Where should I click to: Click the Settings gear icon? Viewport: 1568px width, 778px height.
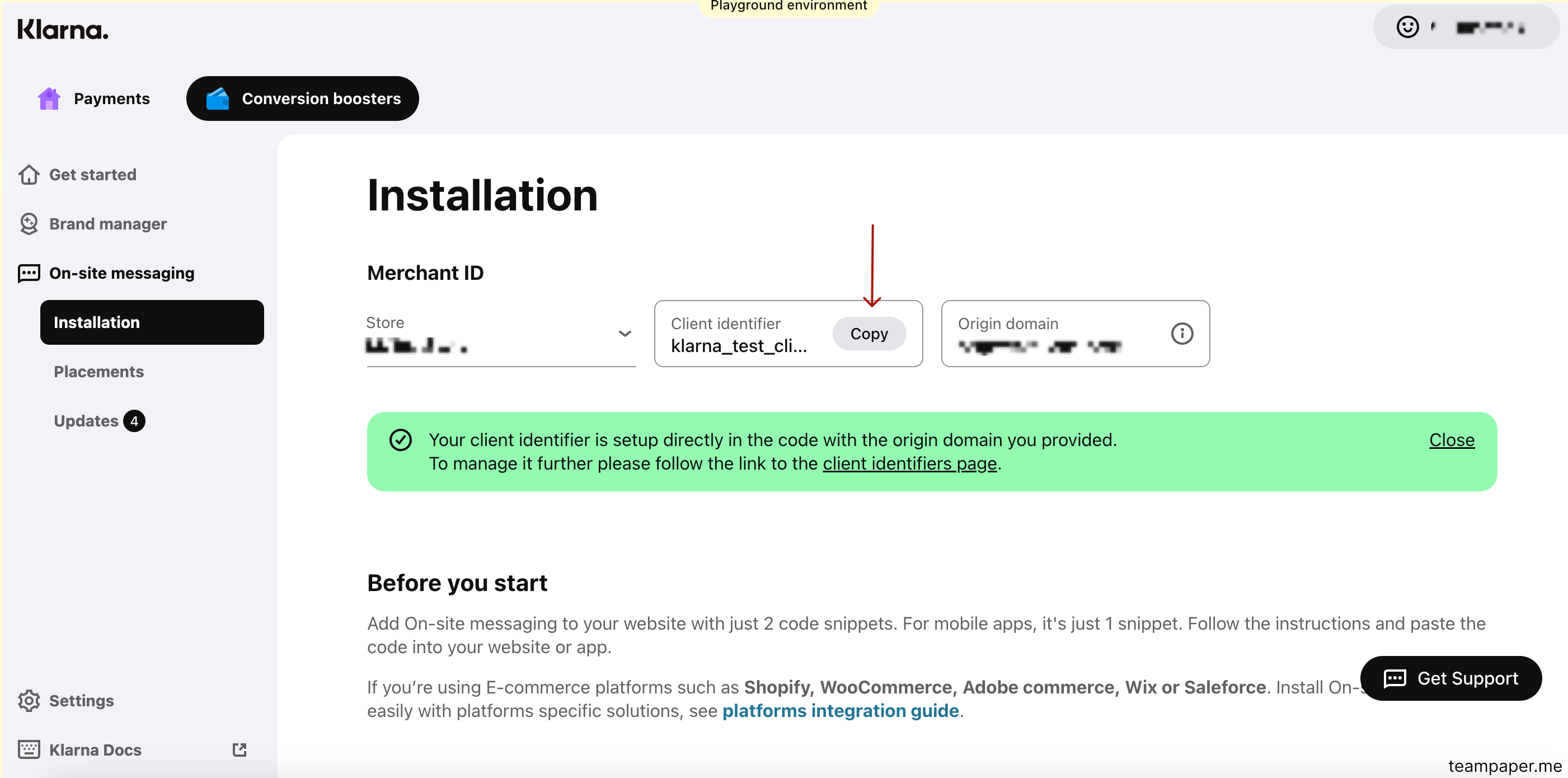(x=29, y=701)
